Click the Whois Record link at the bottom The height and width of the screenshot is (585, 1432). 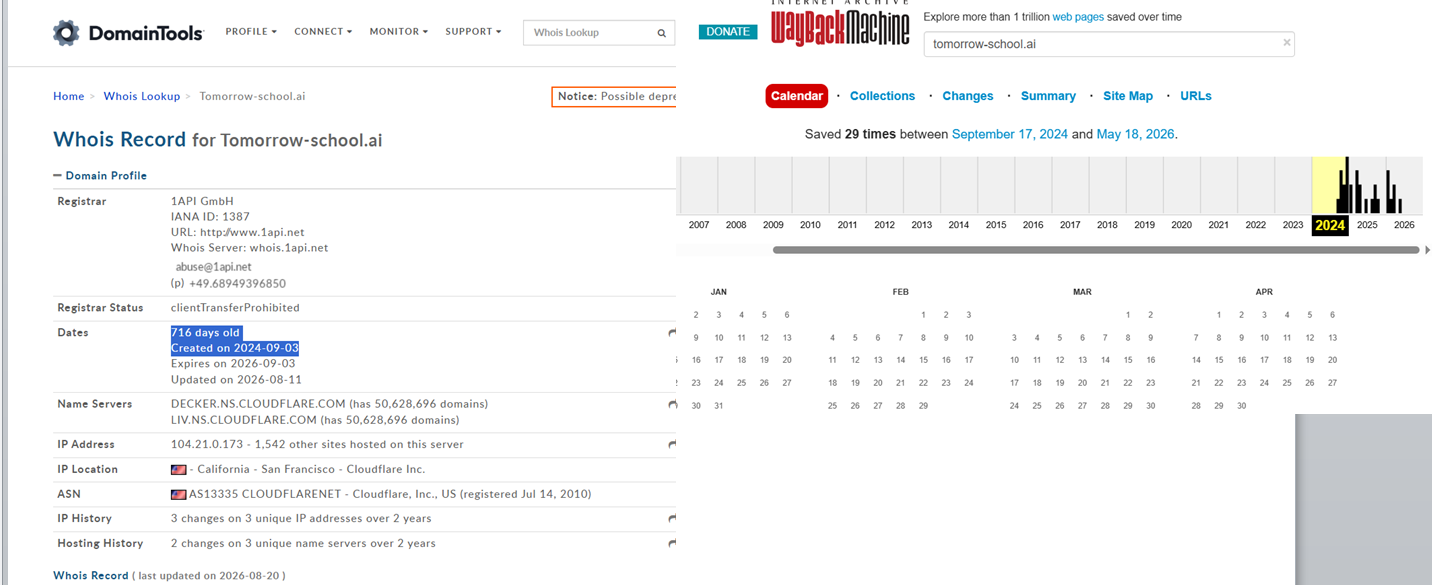point(91,576)
